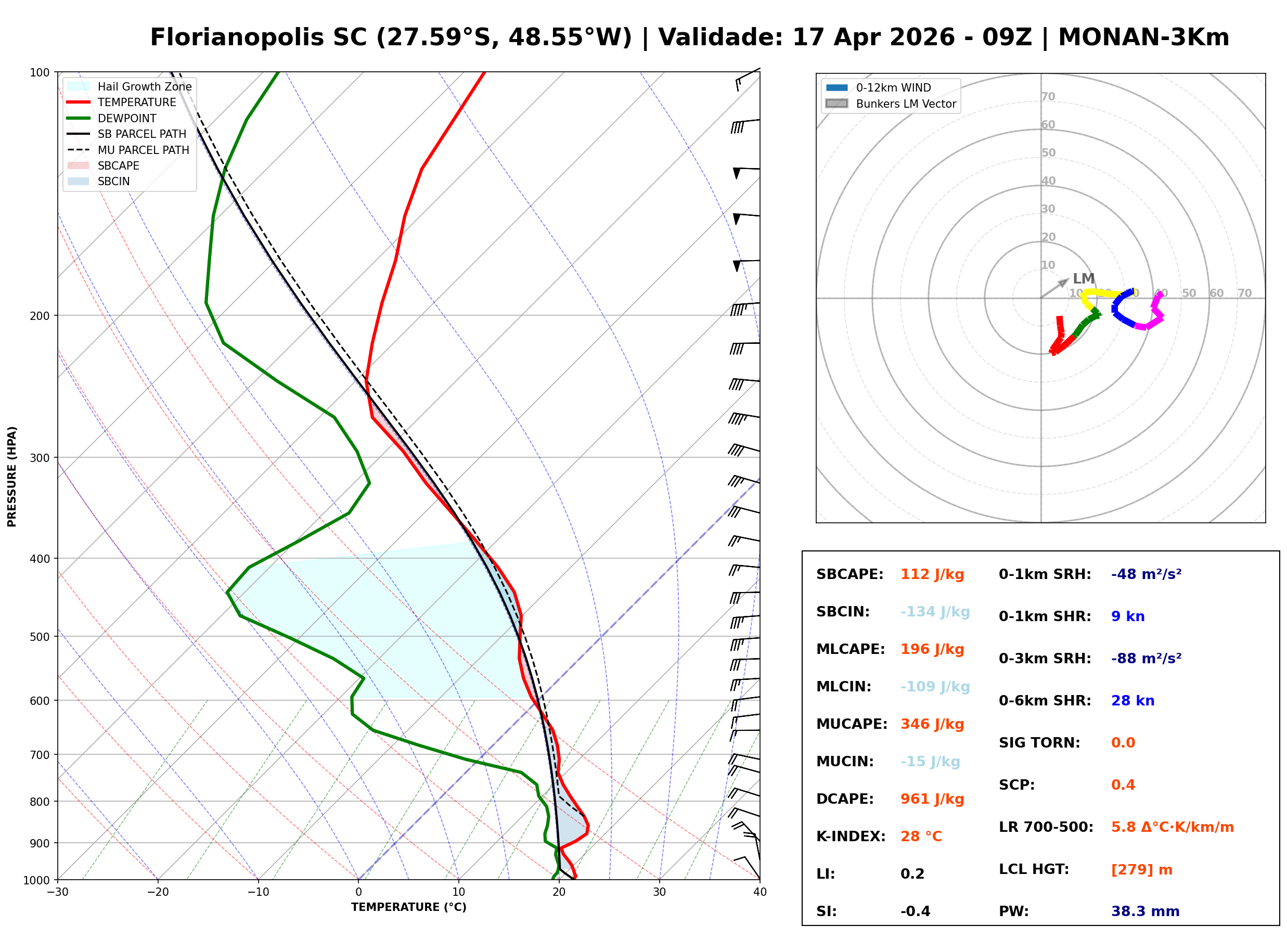
Task: Click the TEMPERATURE (°C) axis label
Action: coord(409,908)
